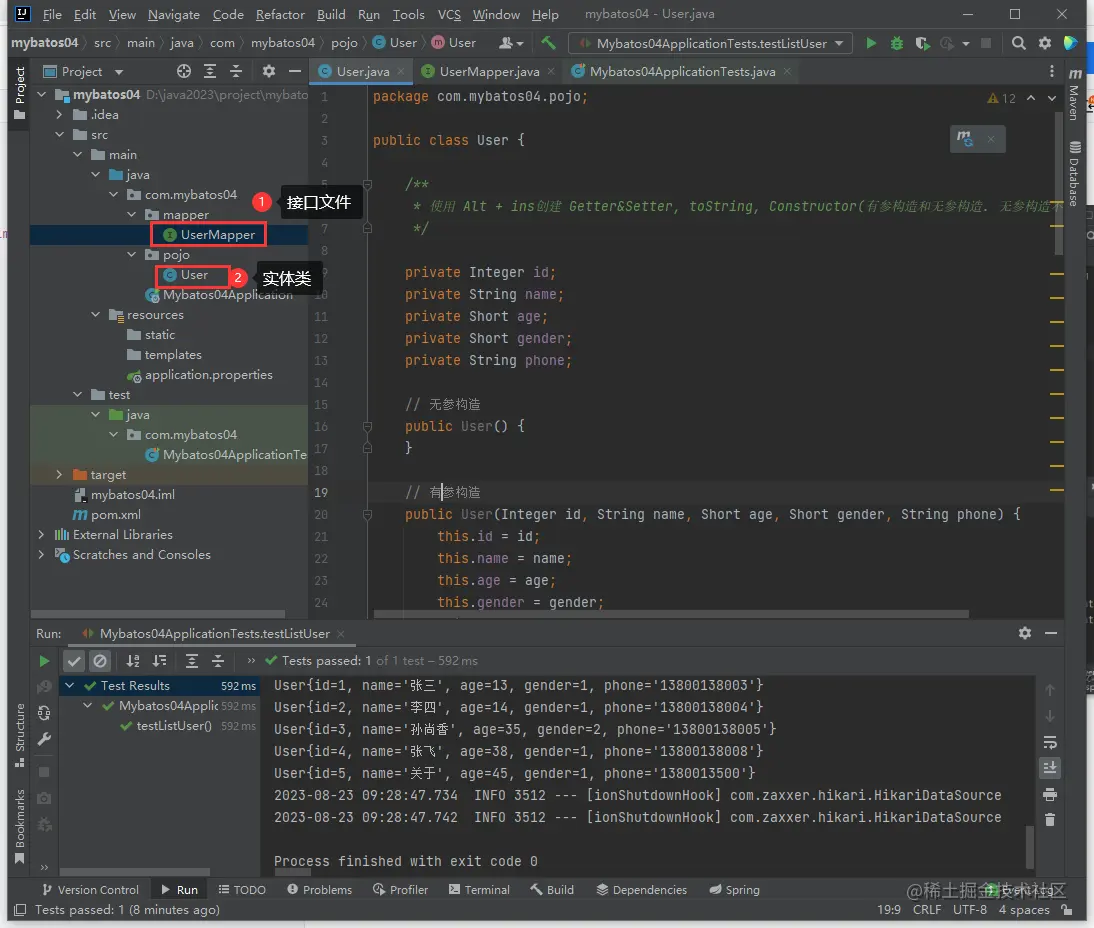Toggle Show Ignored tests button
The image size is (1094, 928).
tap(100, 661)
